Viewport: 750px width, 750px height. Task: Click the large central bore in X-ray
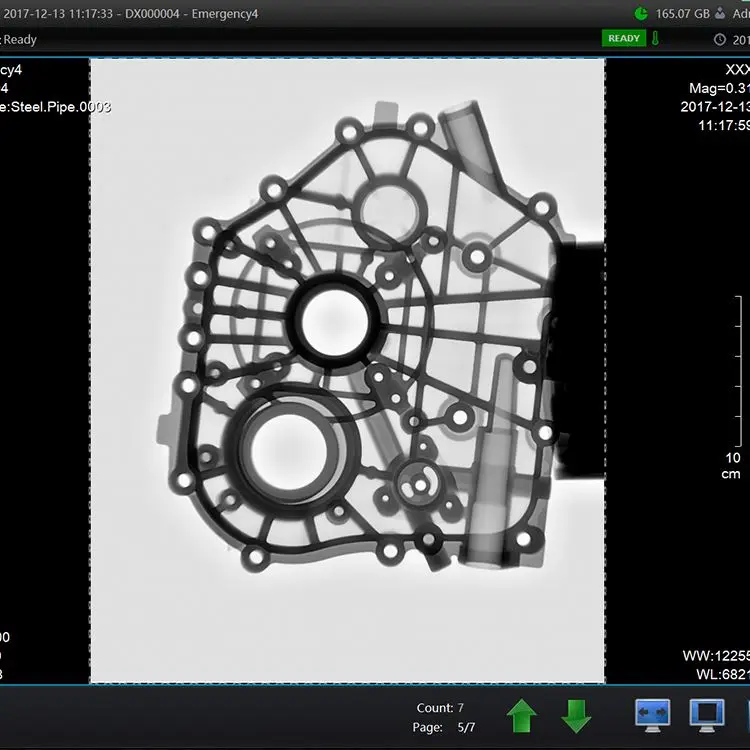pos(334,320)
